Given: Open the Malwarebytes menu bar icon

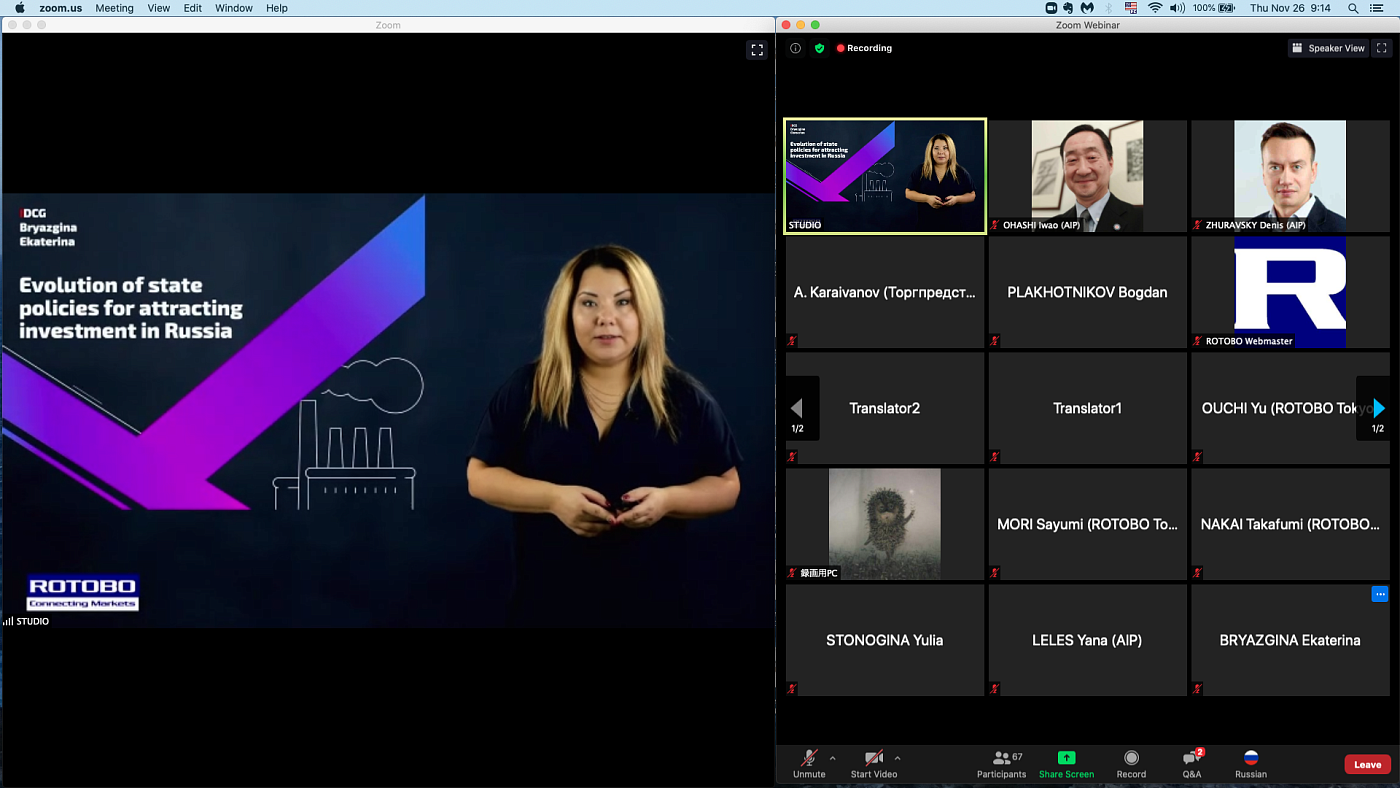Looking at the screenshot, I should [x=1089, y=8].
